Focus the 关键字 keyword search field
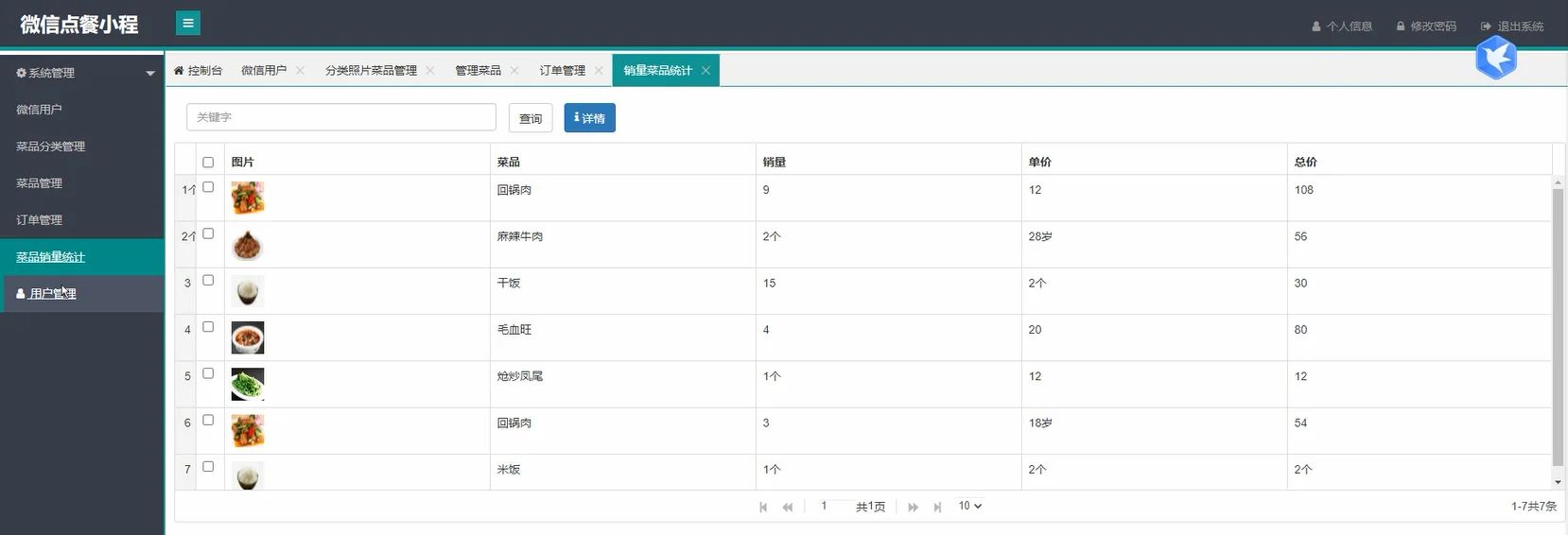1568x535 pixels. [x=341, y=117]
